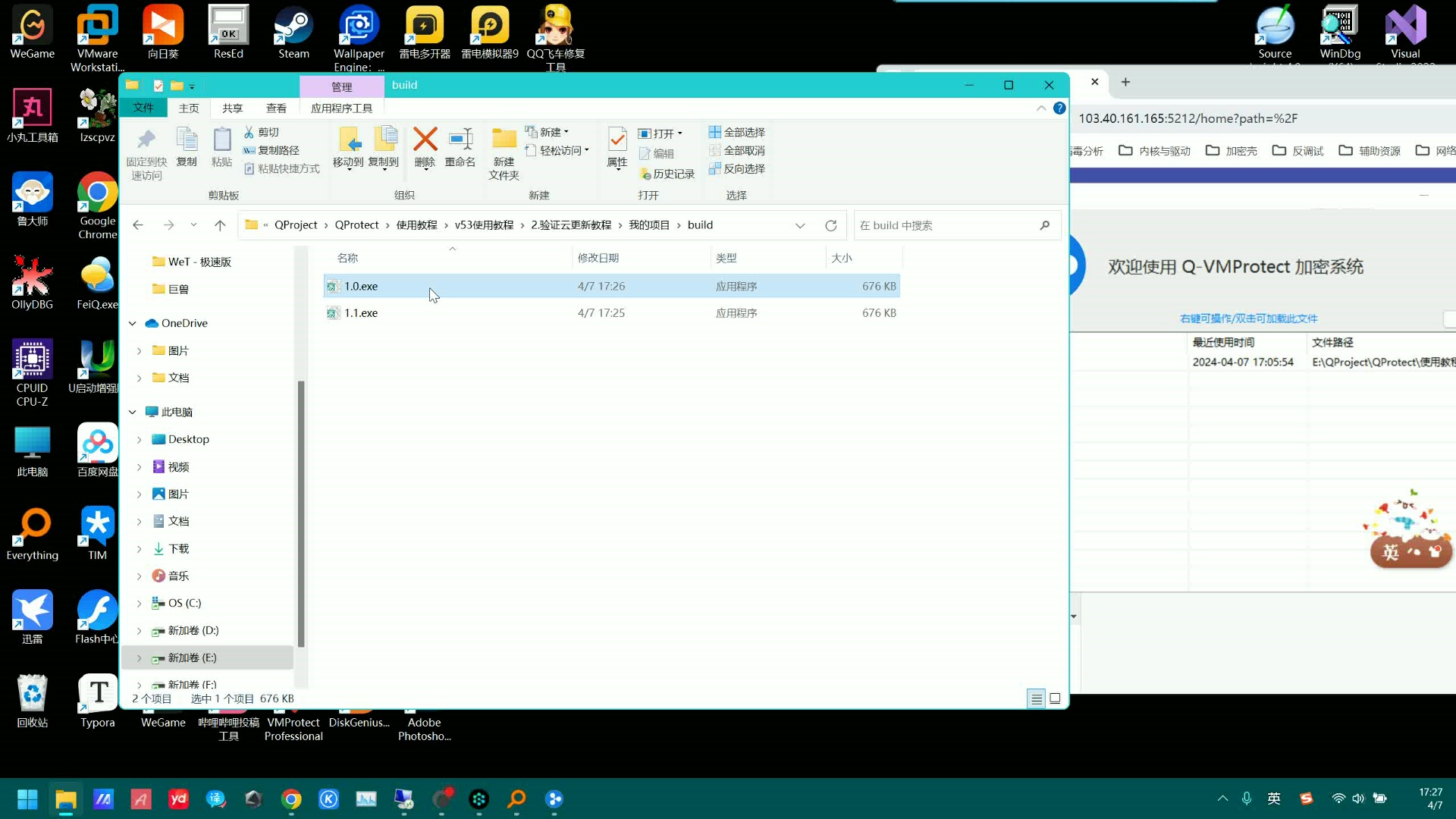Switch to details view icon in status bar
Screen dimensions: 1456x819
pyautogui.click(x=1036, y=699)
